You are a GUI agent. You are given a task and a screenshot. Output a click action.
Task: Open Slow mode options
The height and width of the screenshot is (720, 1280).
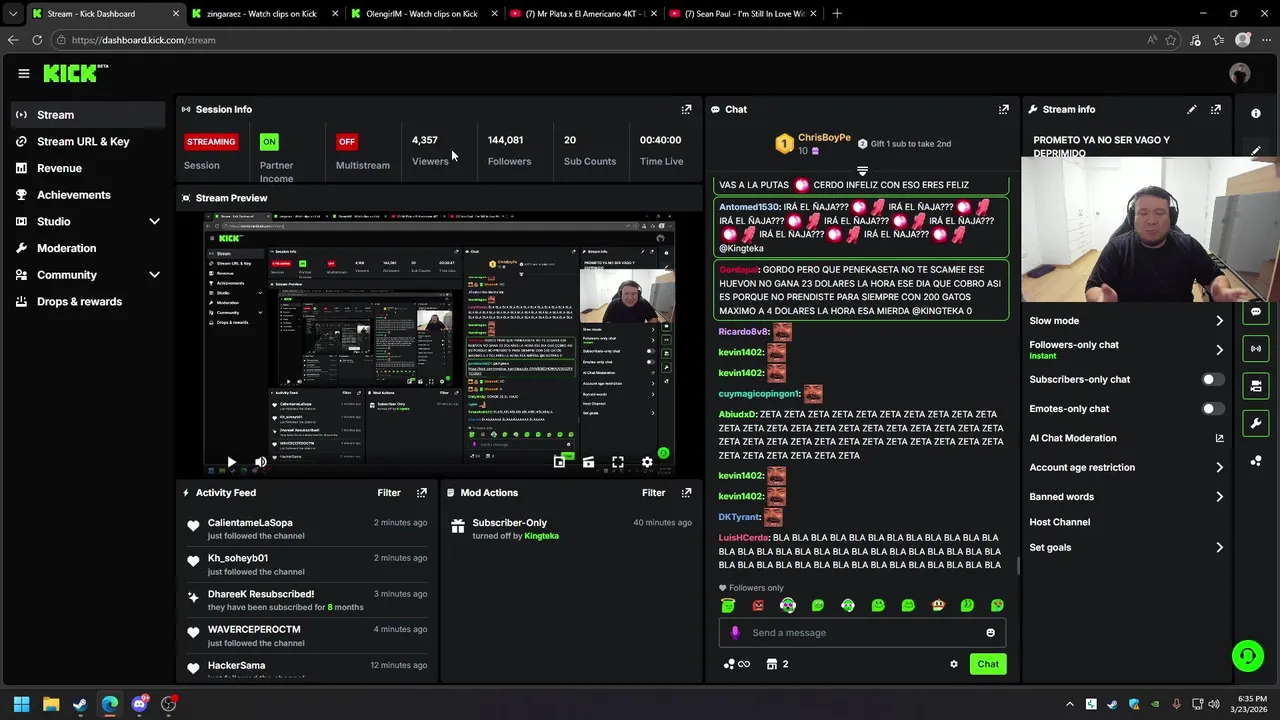point(1126,321)
